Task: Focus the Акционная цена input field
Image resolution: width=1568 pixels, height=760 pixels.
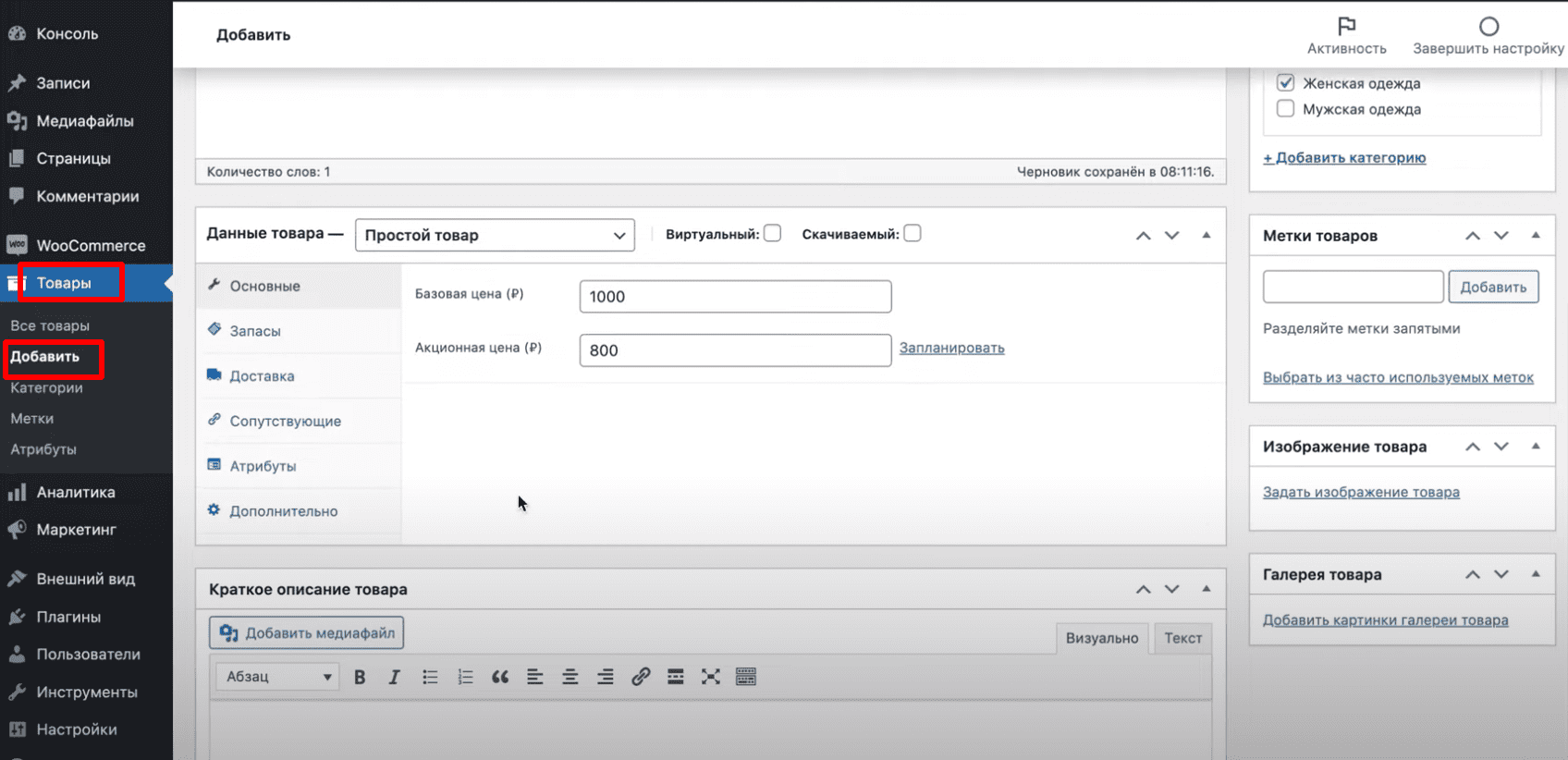Action: (x=735, y=349)
